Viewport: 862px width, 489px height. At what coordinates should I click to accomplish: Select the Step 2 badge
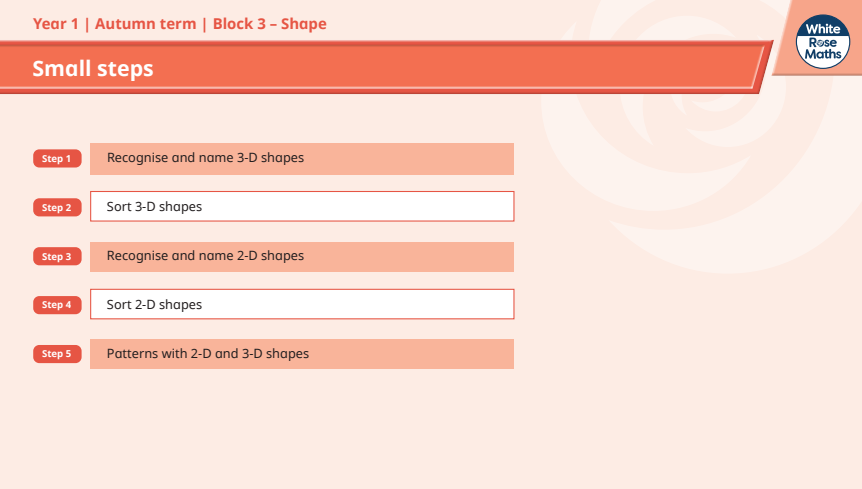(x=56, y=207)
